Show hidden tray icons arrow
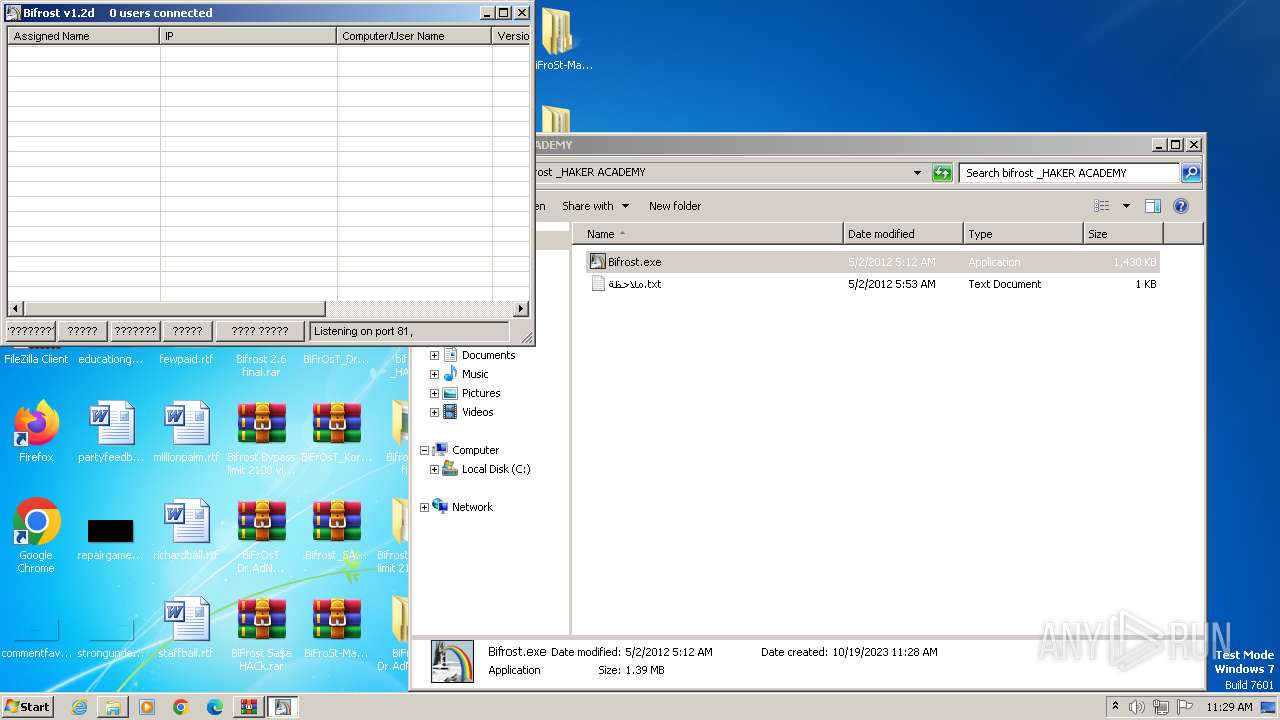Screen dimensions: 1280x720 [1115, 707]
